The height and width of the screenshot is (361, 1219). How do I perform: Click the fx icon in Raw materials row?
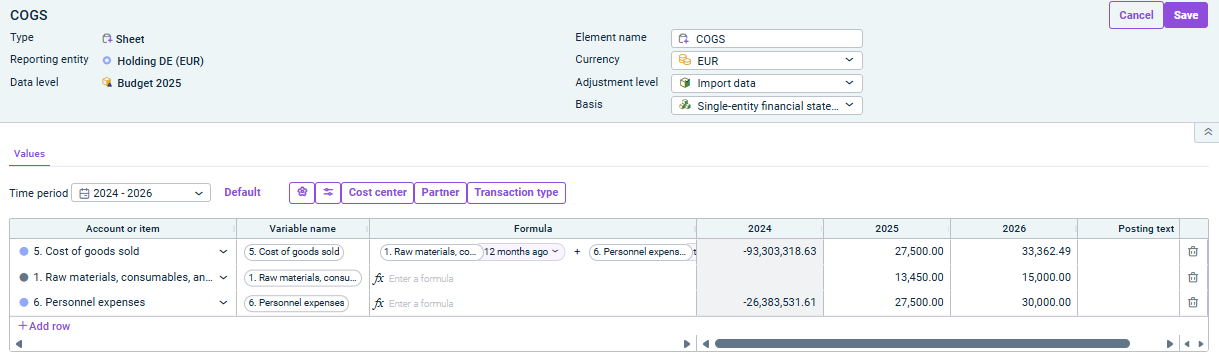(x=379, y=278)
